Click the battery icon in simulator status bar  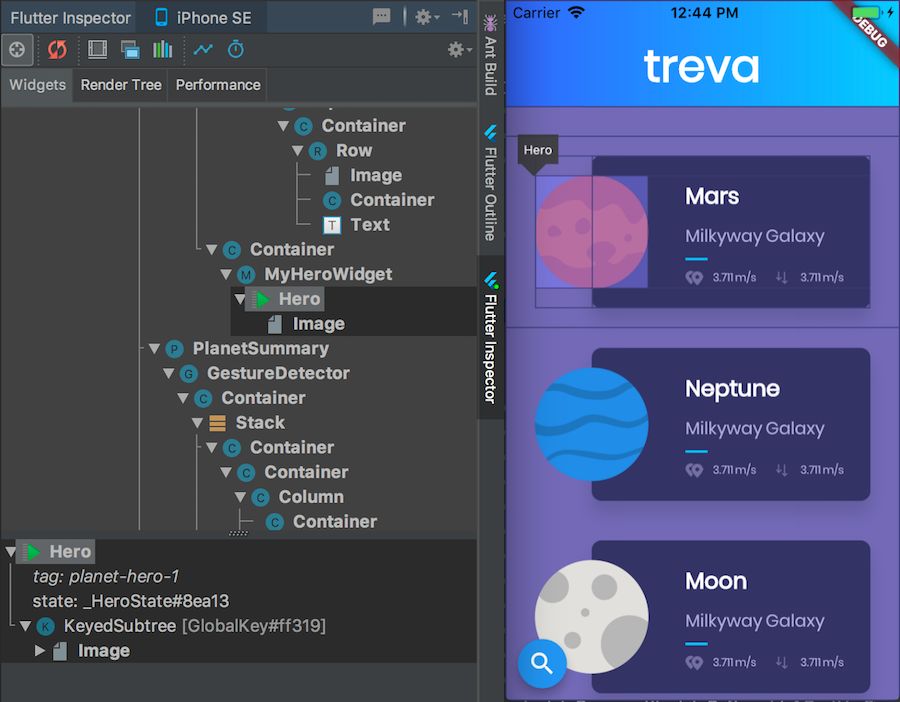pyautogui.click(x=866, y=13)
